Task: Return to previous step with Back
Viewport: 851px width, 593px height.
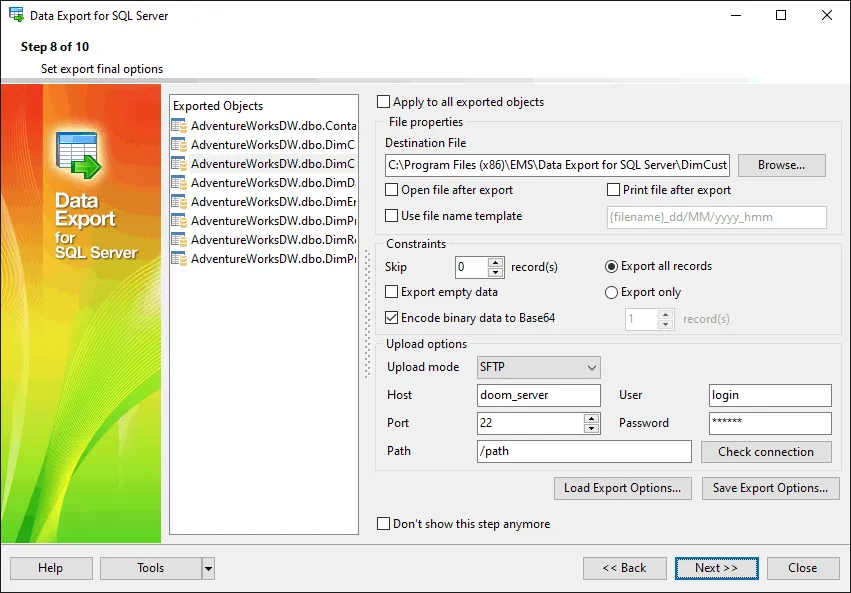Action: pyautogui.click(x=625, y=568)
